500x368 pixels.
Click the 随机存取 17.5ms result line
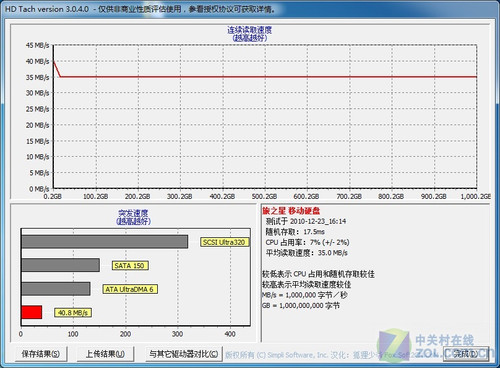coord(295,232)
